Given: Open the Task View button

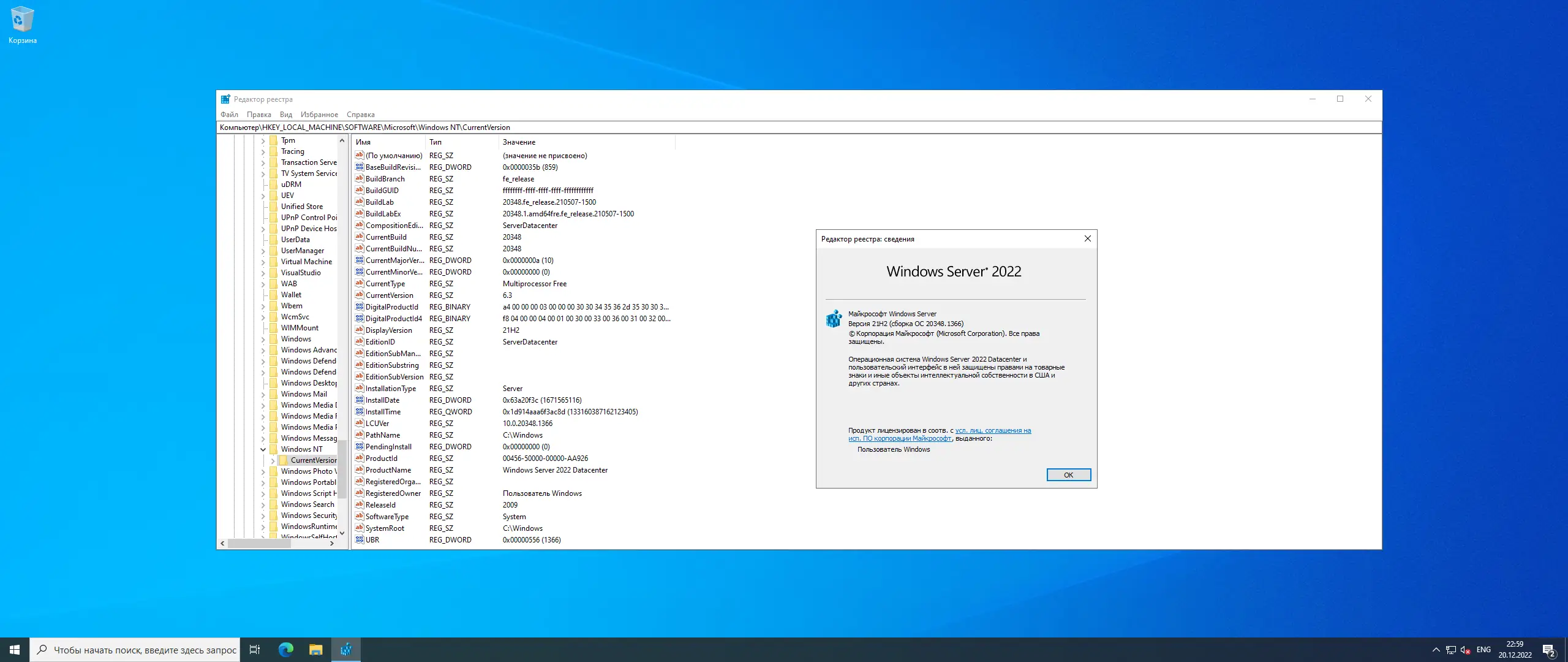Looking at the screenshot, I should click(x=255, y=650).
